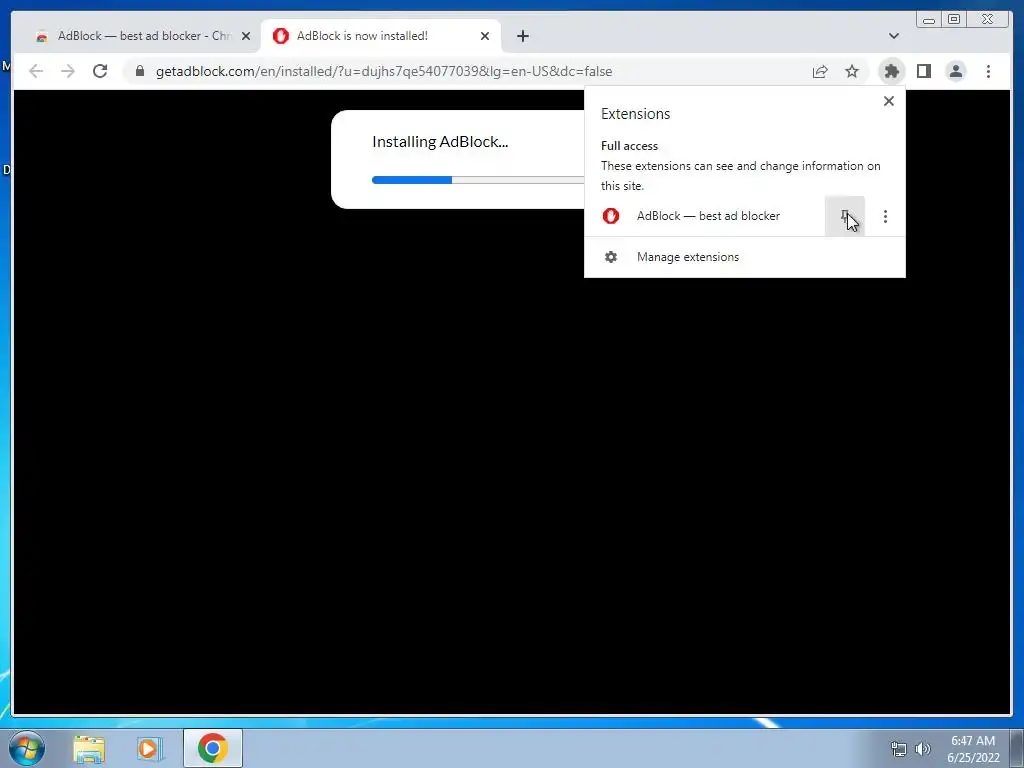Minimize the Chrome window

[929, 19]
